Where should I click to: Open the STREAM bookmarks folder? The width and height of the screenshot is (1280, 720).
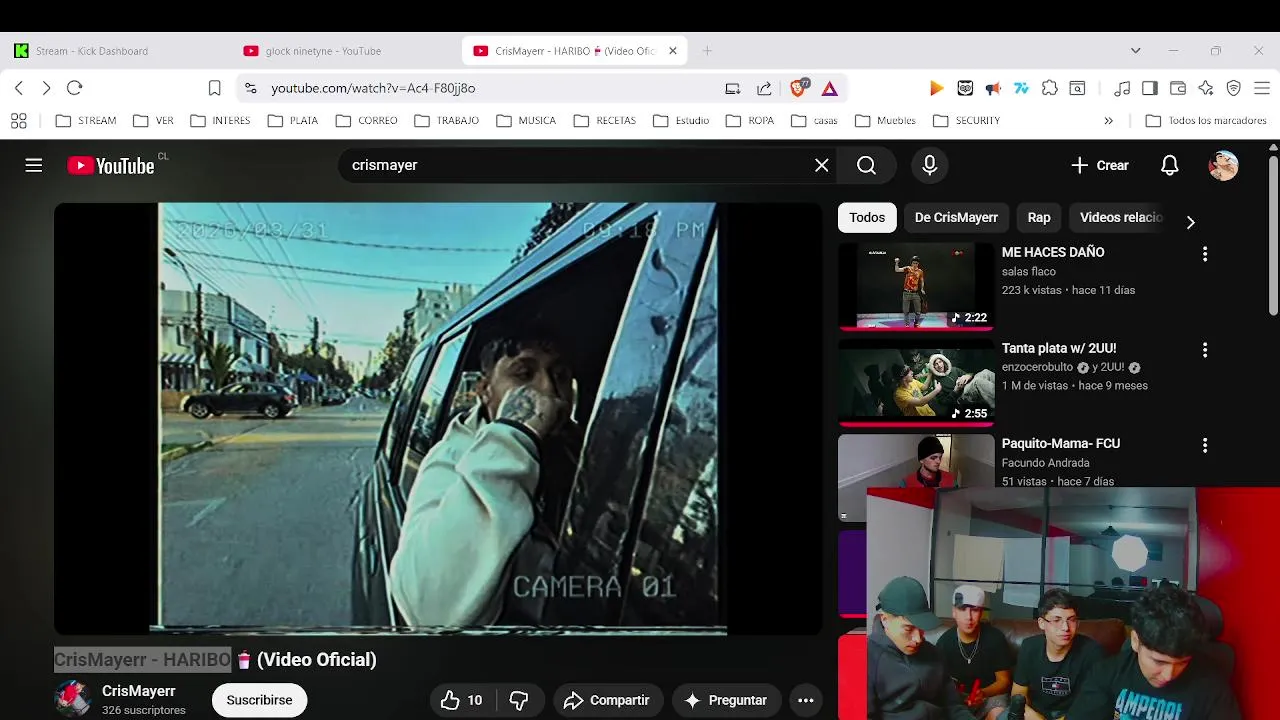86,121
